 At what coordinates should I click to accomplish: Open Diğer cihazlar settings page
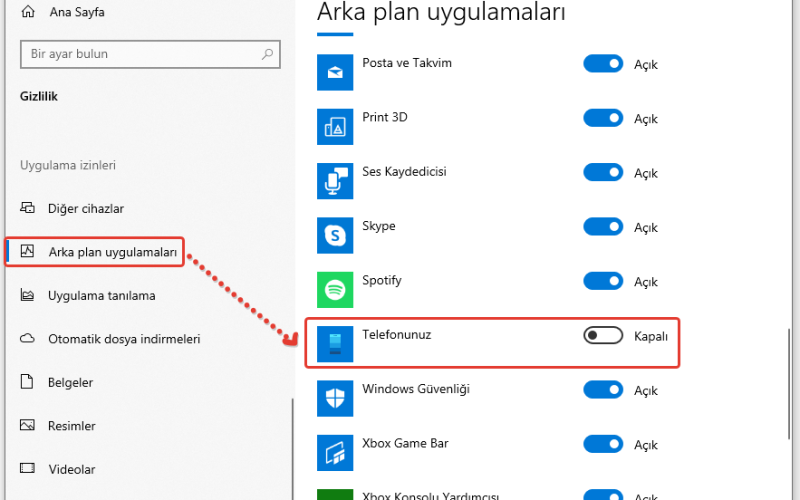tap(86, 208)
